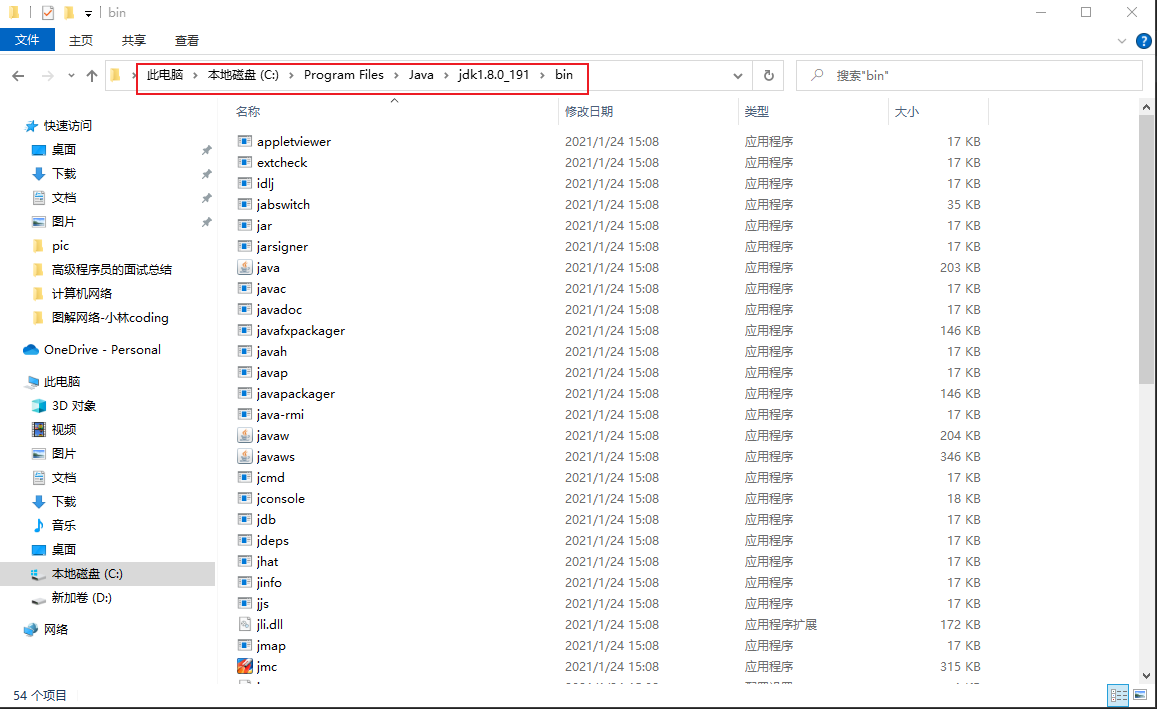This screenshot has height=709, width=1157.
Task: Go up one folder level
Action: pyautogui.click(x=91, y=75)
